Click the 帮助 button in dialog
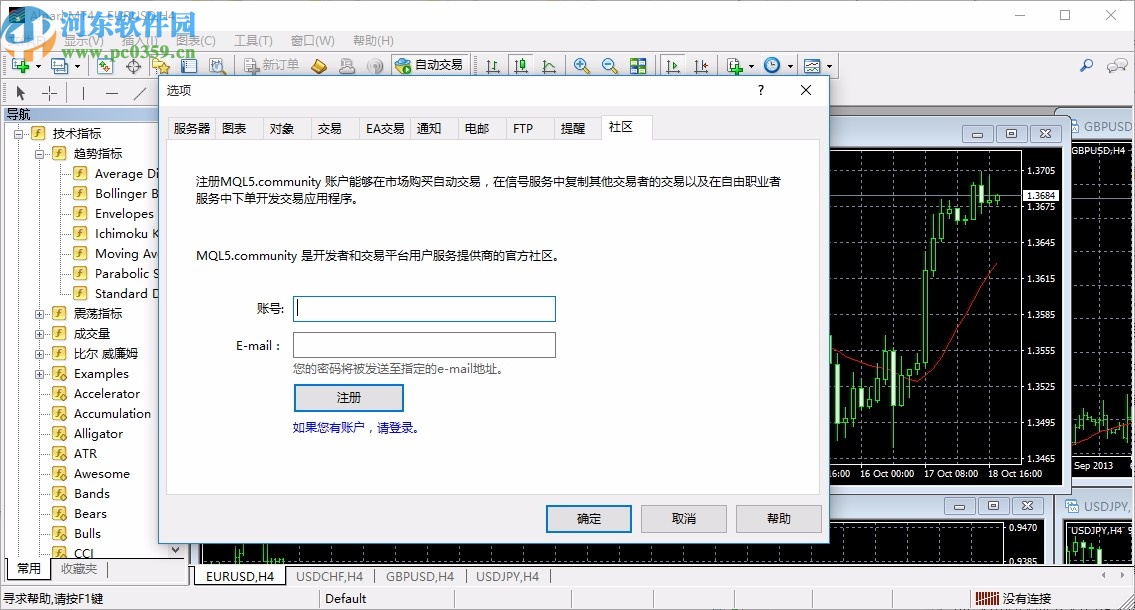 (x=779, y=519)
